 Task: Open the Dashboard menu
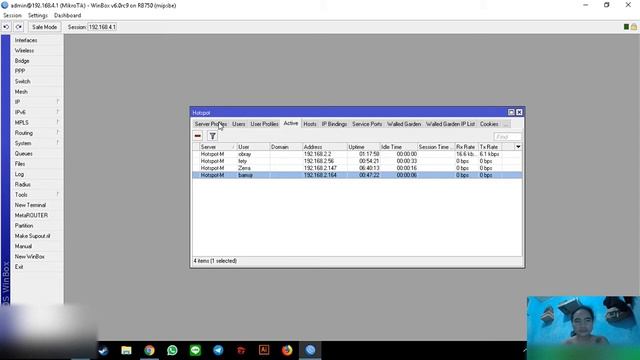click(x=67, y=16)
